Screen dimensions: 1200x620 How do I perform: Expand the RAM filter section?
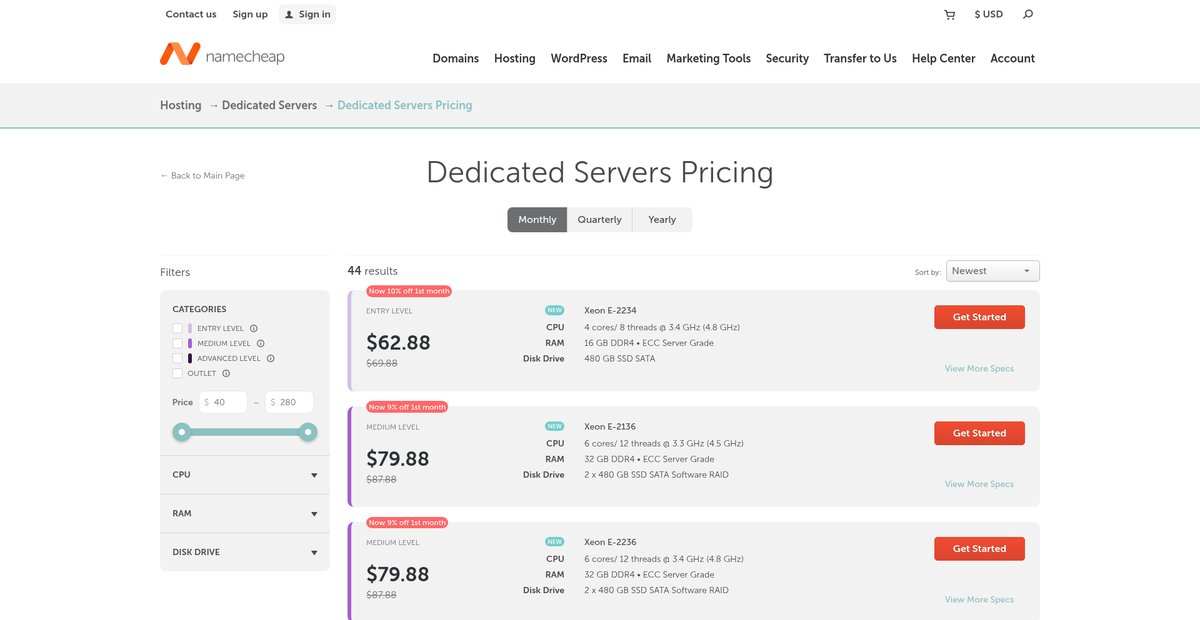pos(245,513)
